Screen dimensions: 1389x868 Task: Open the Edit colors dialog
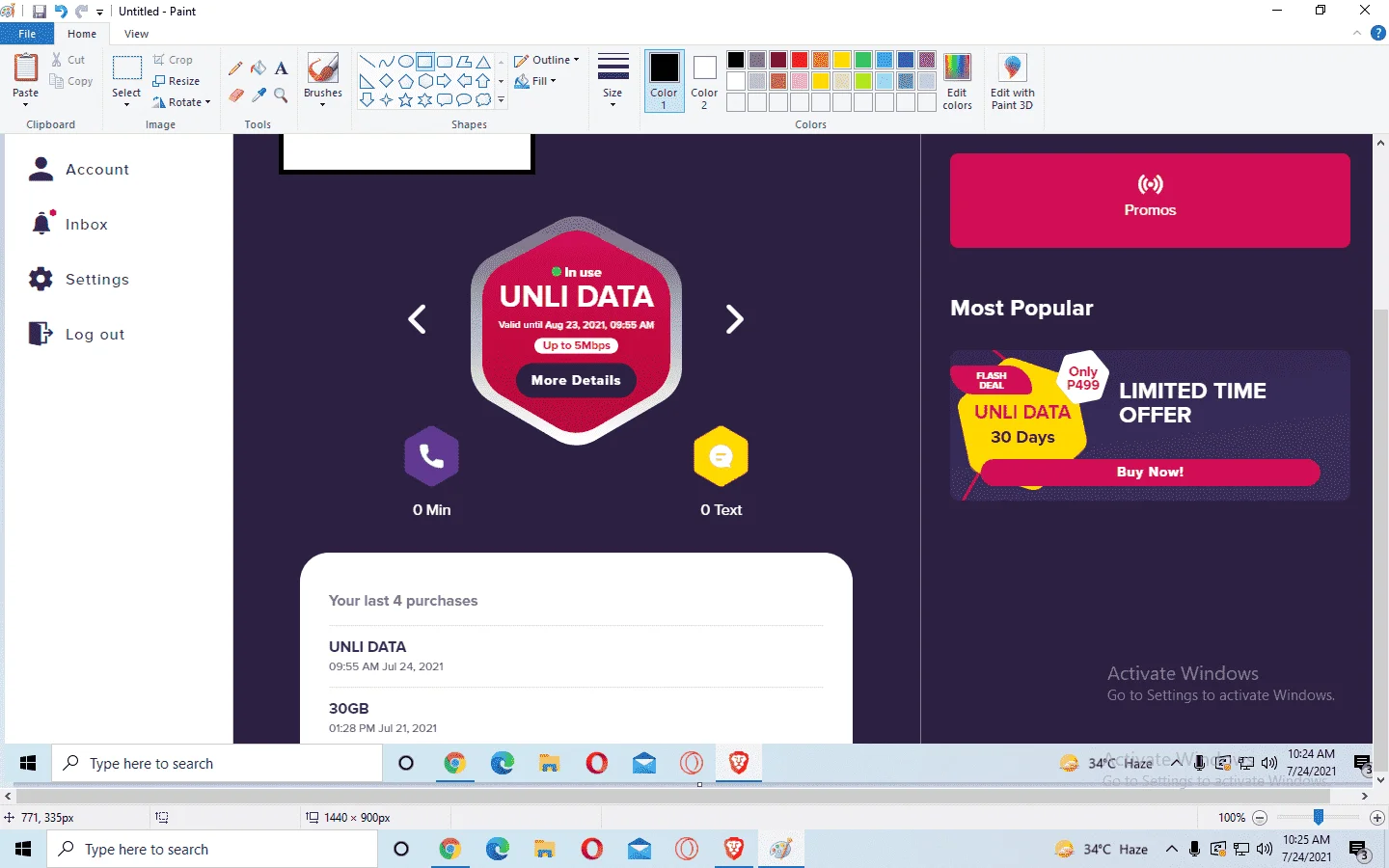957,82
